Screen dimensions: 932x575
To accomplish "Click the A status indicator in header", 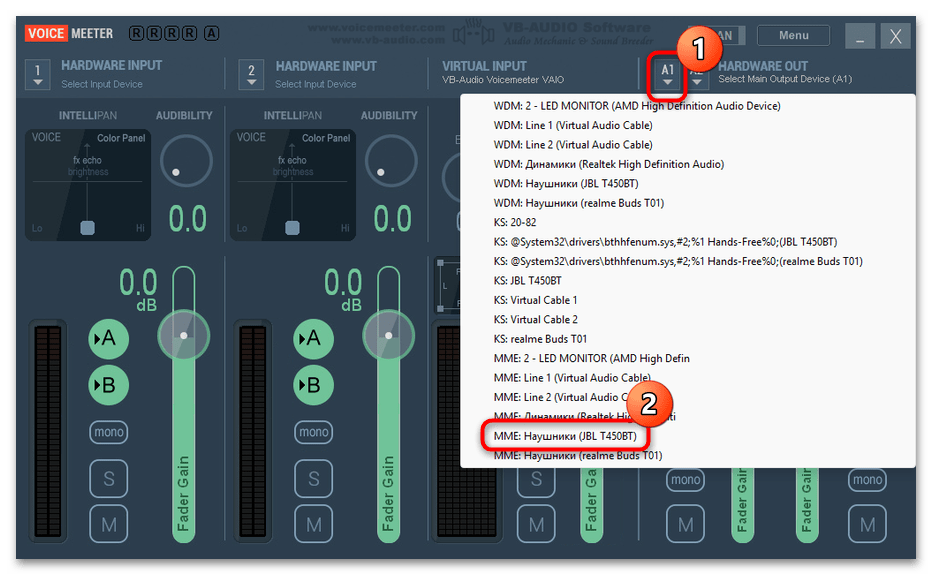I will click(x=212, y=33).
